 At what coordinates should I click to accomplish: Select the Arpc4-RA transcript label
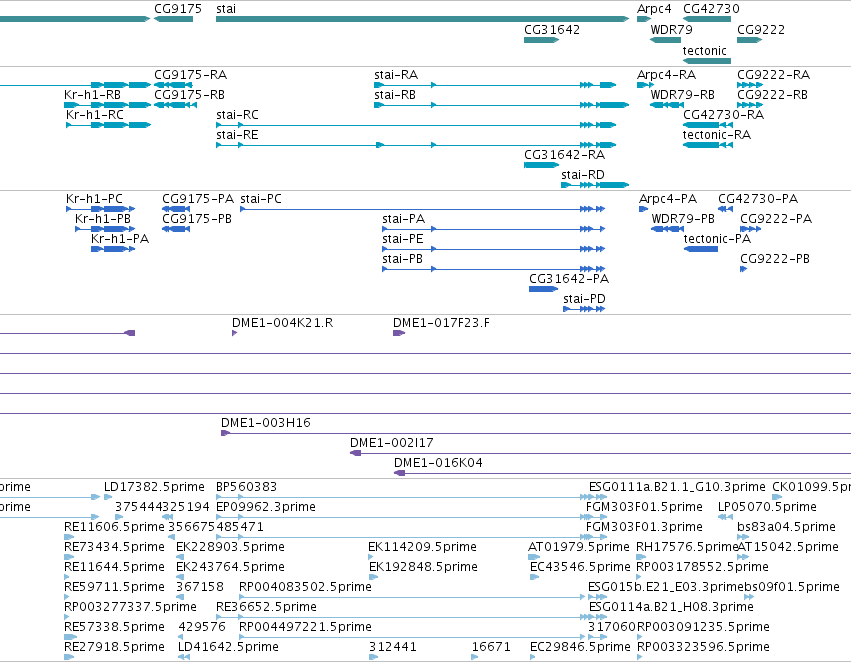click(x=666, y=75)
